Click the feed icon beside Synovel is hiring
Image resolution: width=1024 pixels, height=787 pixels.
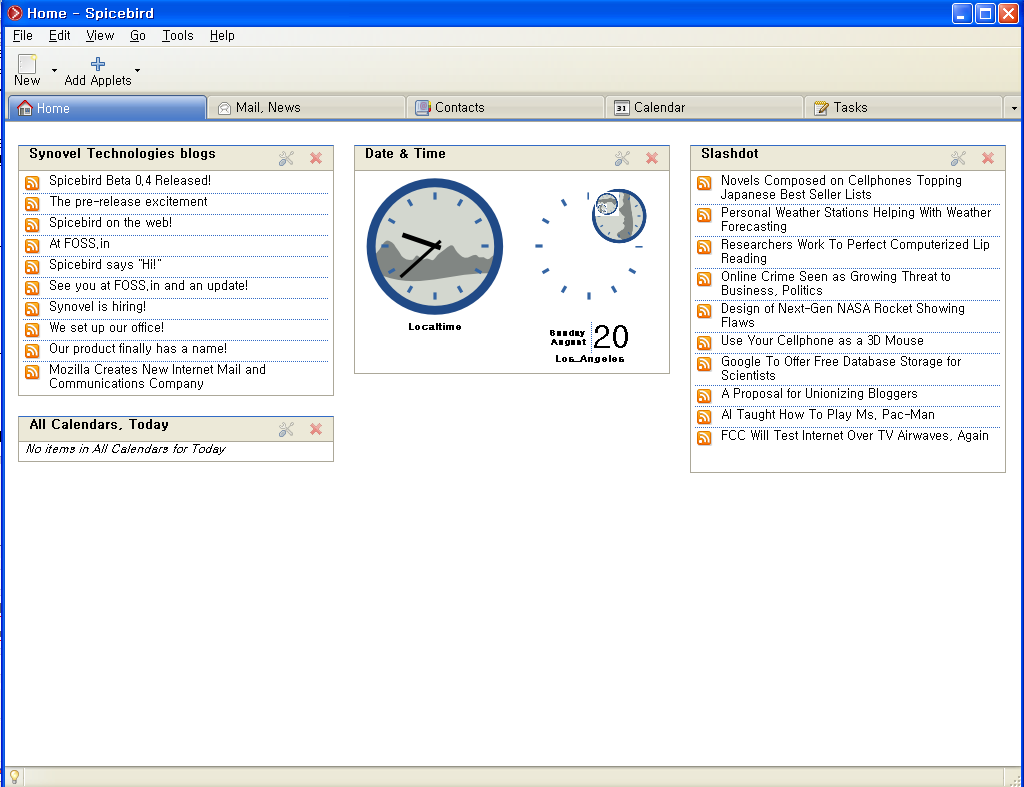click(x=32, y=308)
